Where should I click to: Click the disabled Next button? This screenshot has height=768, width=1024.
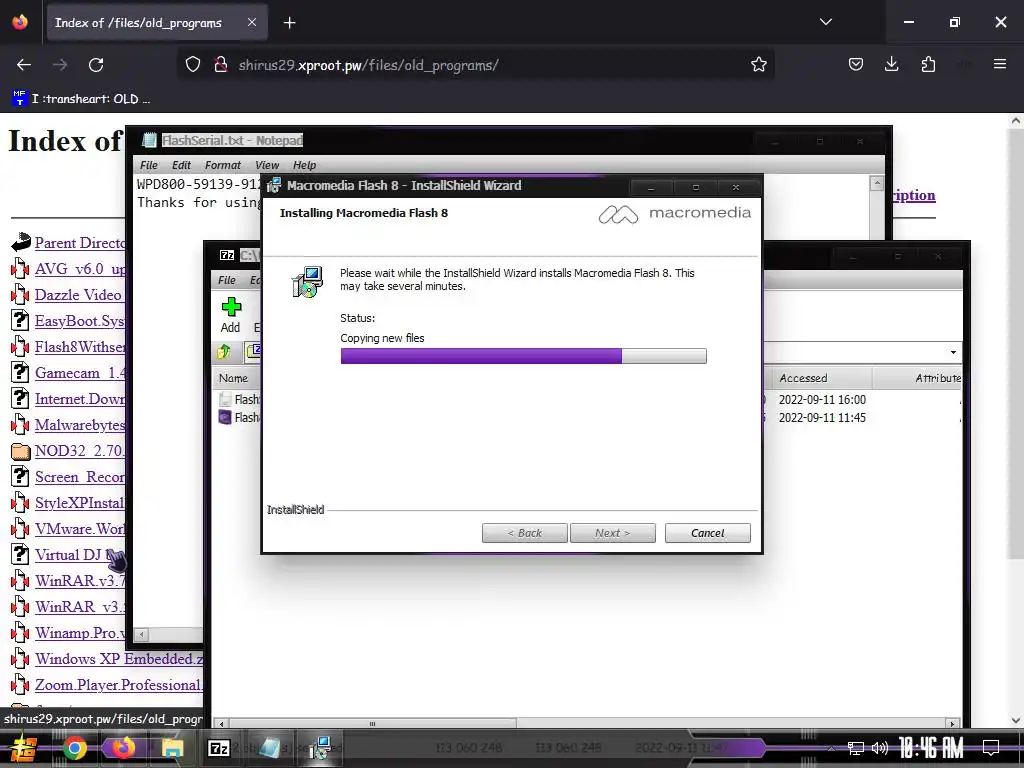613,533
